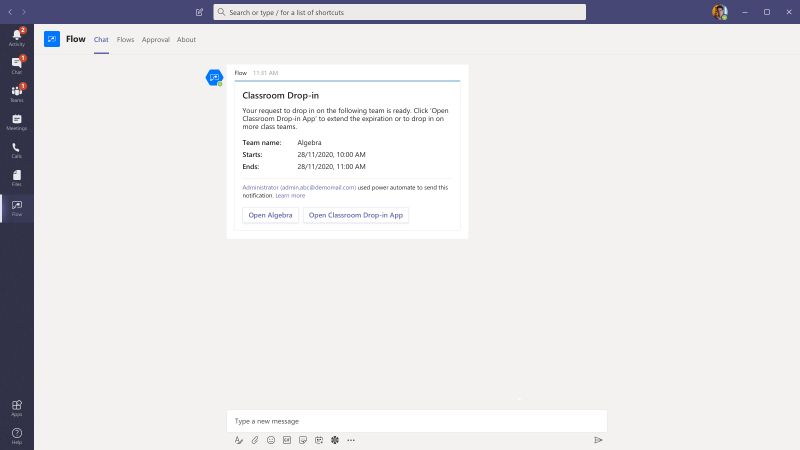Open Teams from the left sidebar
800x450 pixels.
point(17,93)
